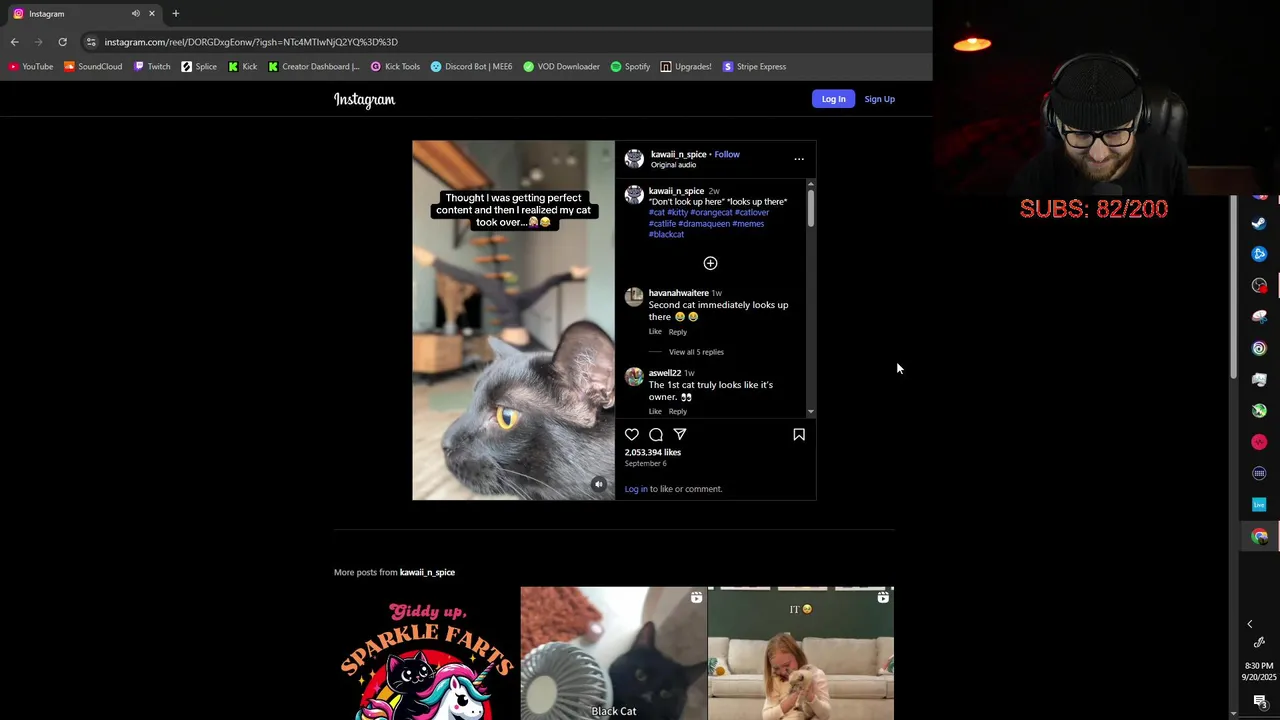Open the Splice bookmark
The height and width of the screenshot is (720, 1280).
tap(199, 67)
